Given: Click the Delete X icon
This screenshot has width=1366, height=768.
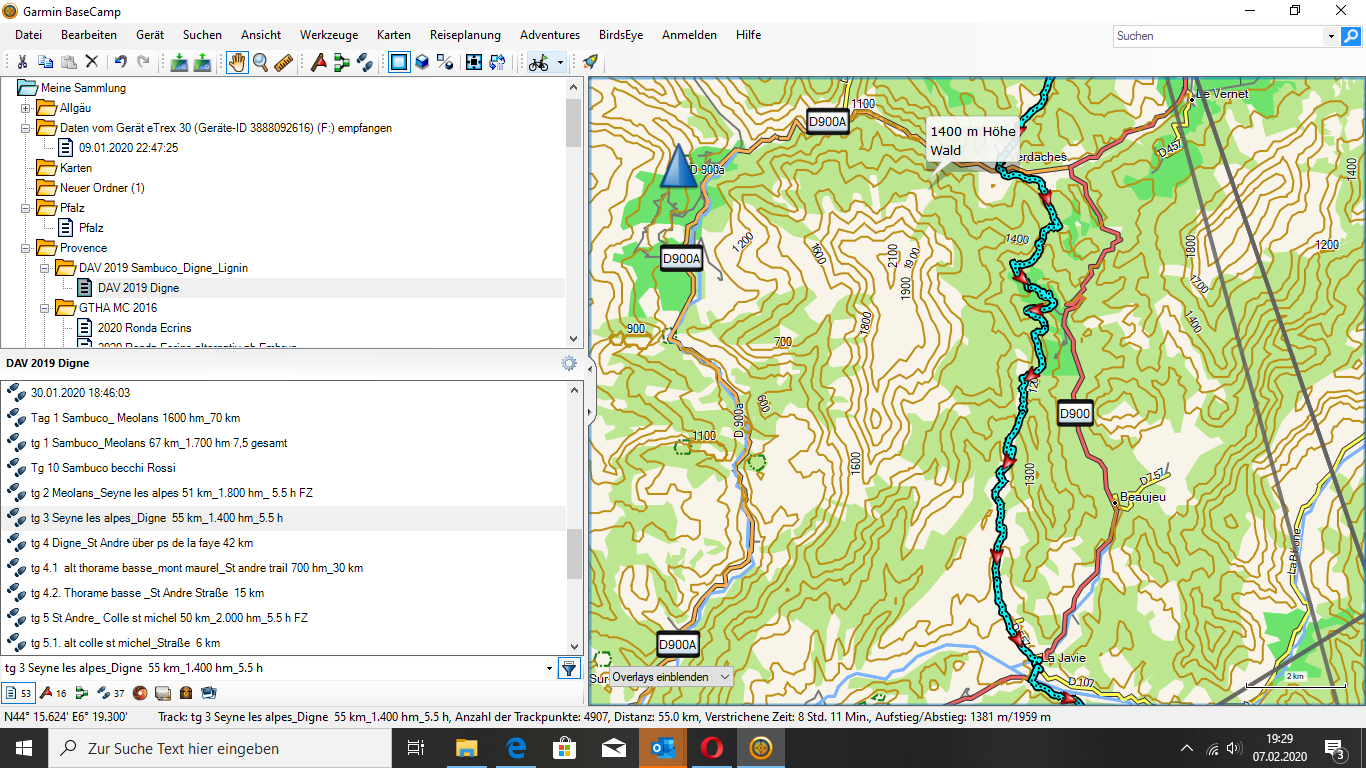Looking at the screenshot, I should pyautogui.click(x=91, y=62).
